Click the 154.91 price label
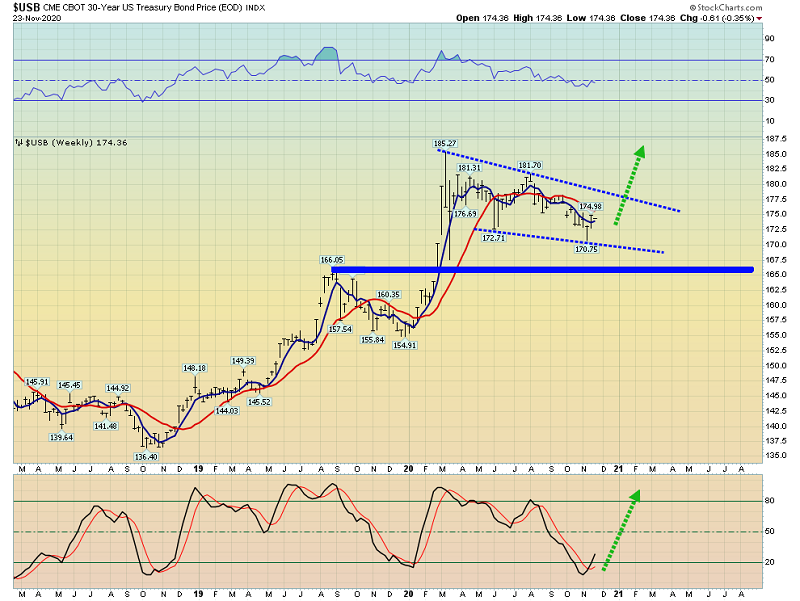The width and height of the screenshot is (800, 601). click(x=403, y=345)
